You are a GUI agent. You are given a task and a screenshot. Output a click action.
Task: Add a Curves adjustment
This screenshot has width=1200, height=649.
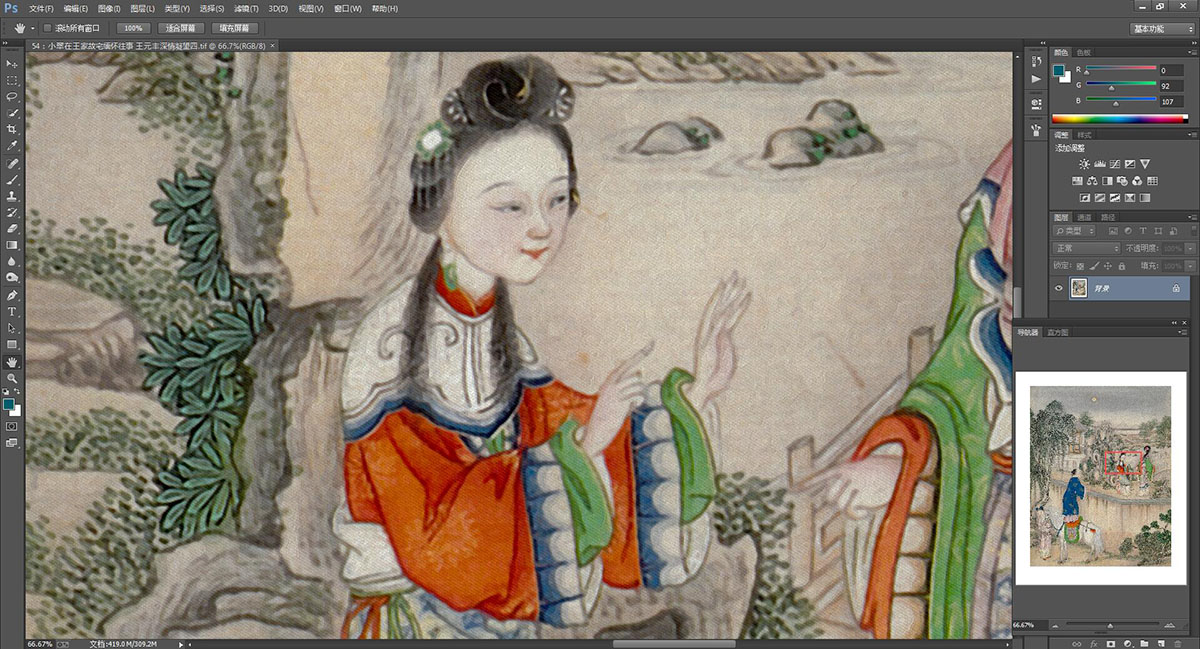pyautogui.click(x=1114, y=163)
